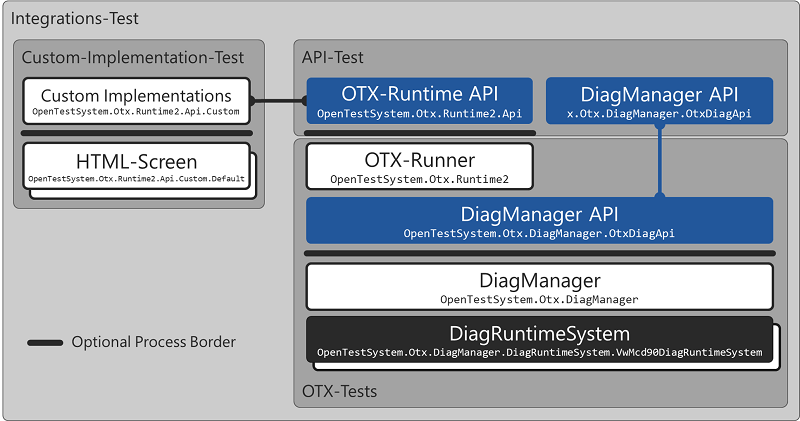Click connector joining Custom Implementations and OTX-Runtime API
The height and width of the screenshot is (421, 800).
coord(279,100)
